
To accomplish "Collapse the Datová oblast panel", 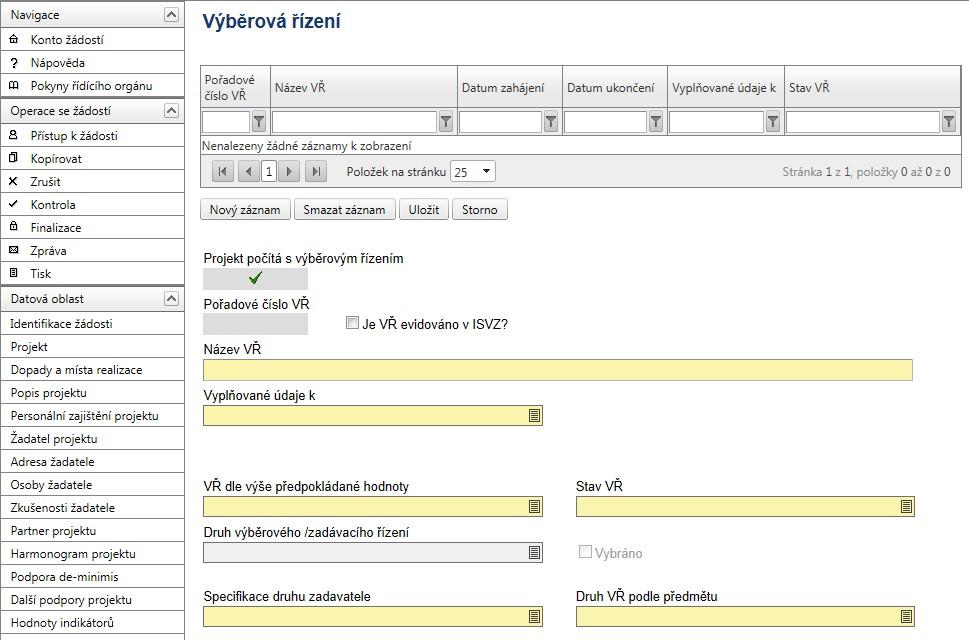I will point(171,298).
